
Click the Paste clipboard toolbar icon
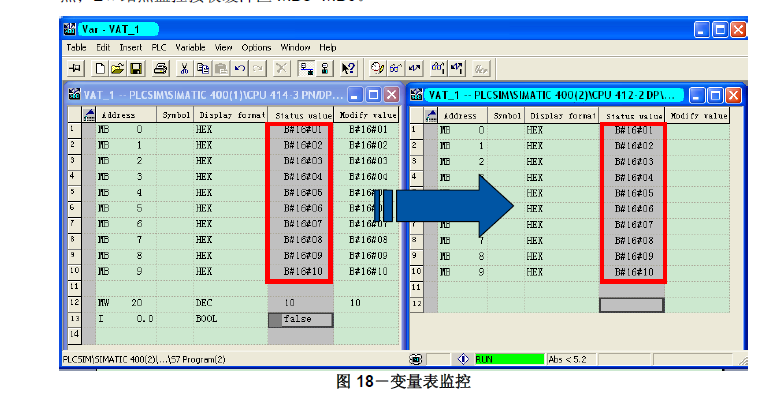pyautogui.click(x=221, y=68)
